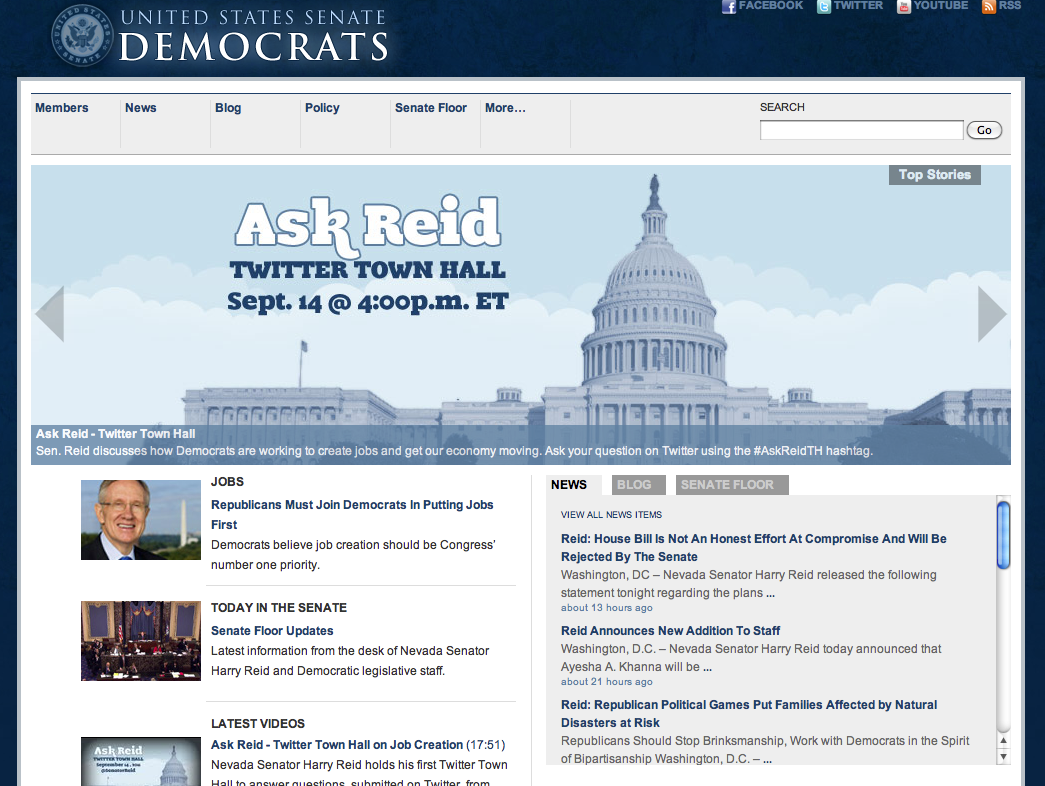Click the news panel scrollbar thumb
The image size is (1045, 786).
pos(1003,535)
